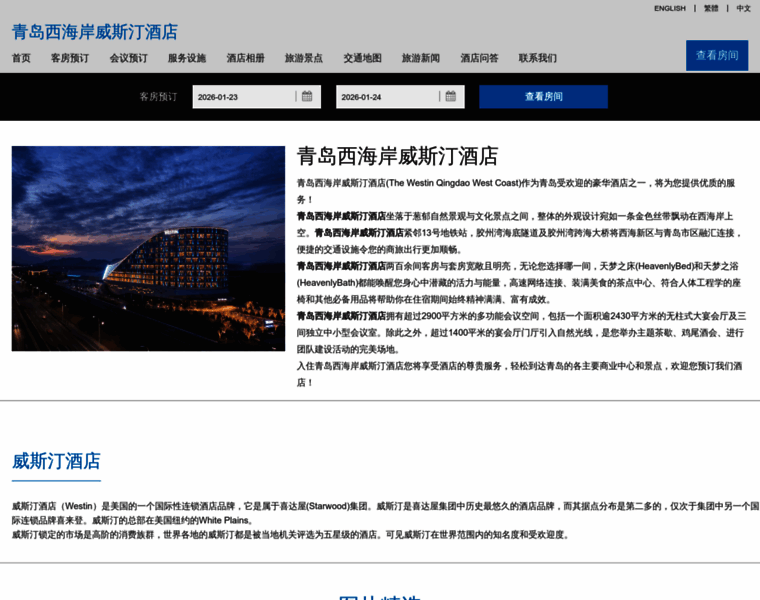This screenshot has height=600, width=760.
Task: Select the 旅游新闻 travel news menu
Action: (421, 58)
